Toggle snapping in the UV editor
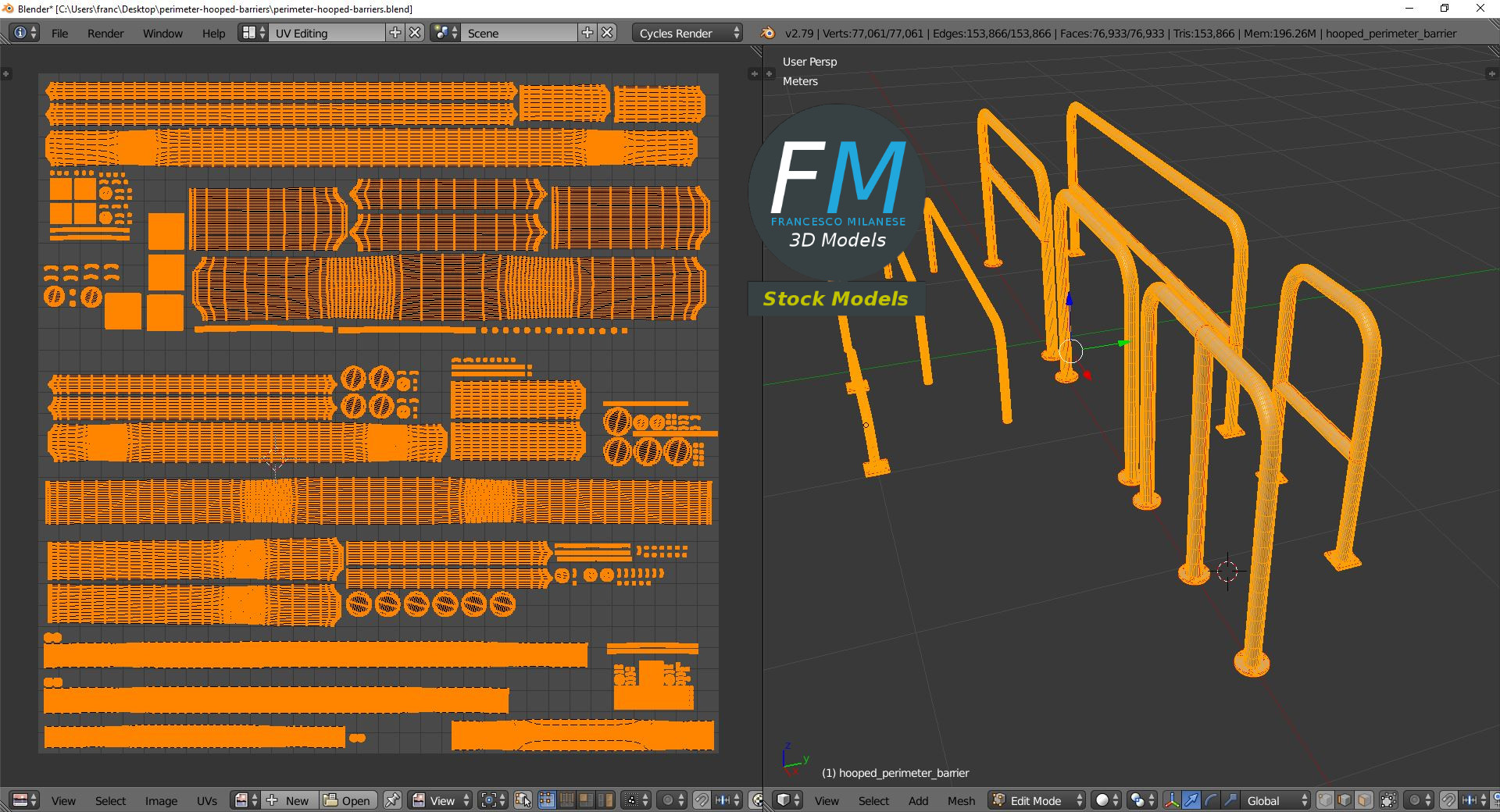This screenshot has height=812, width=1500. [702, 800]
